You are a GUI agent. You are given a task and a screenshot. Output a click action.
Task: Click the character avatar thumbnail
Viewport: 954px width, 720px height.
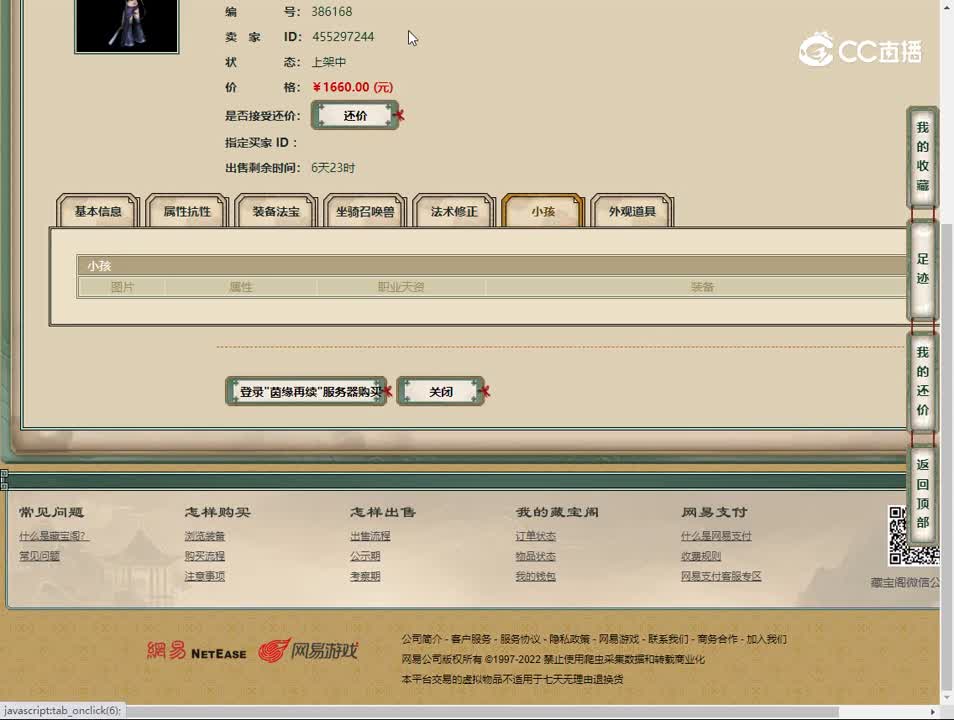point(127,26)
